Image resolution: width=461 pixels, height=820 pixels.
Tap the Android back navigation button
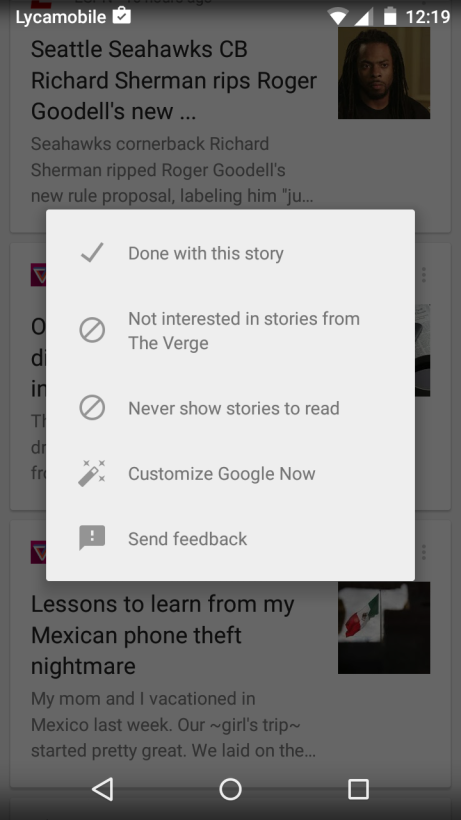[102, 789]
